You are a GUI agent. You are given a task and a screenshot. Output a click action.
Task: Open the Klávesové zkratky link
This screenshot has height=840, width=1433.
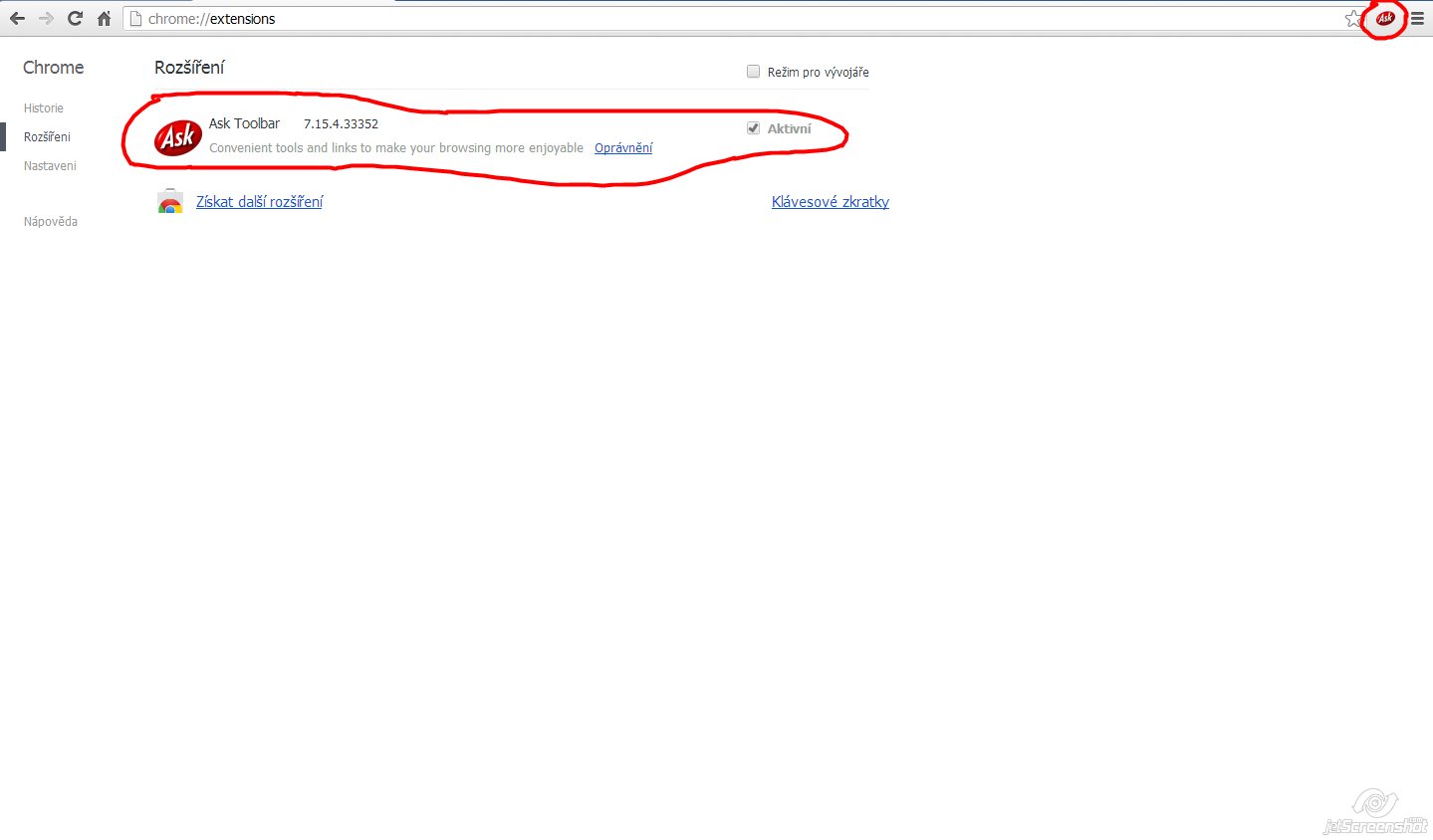(x=831, y=201)
